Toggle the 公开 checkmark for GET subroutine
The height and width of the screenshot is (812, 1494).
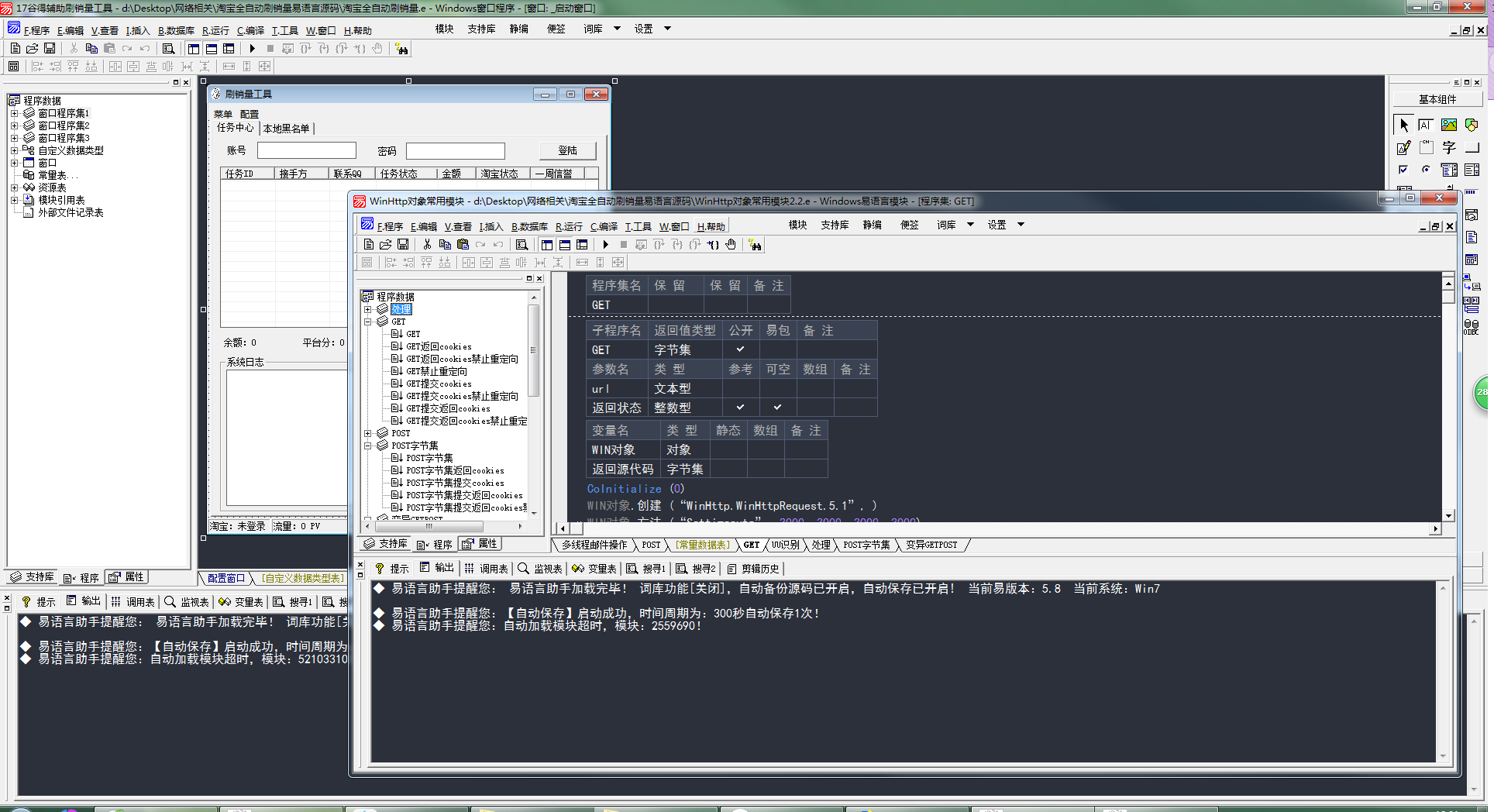tap(741, 349)
